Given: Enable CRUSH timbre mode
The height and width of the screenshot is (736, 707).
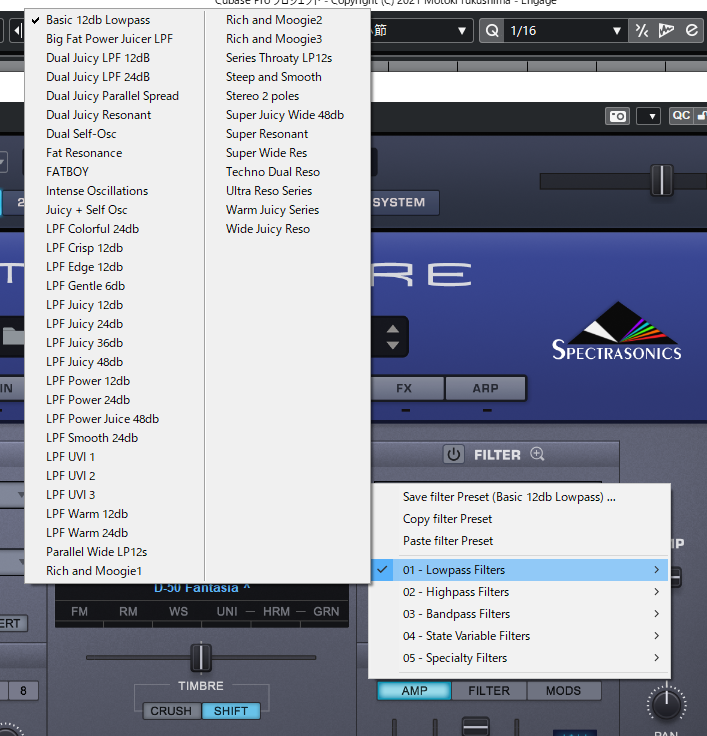Looking at the screenshot, I should [171, 711].
